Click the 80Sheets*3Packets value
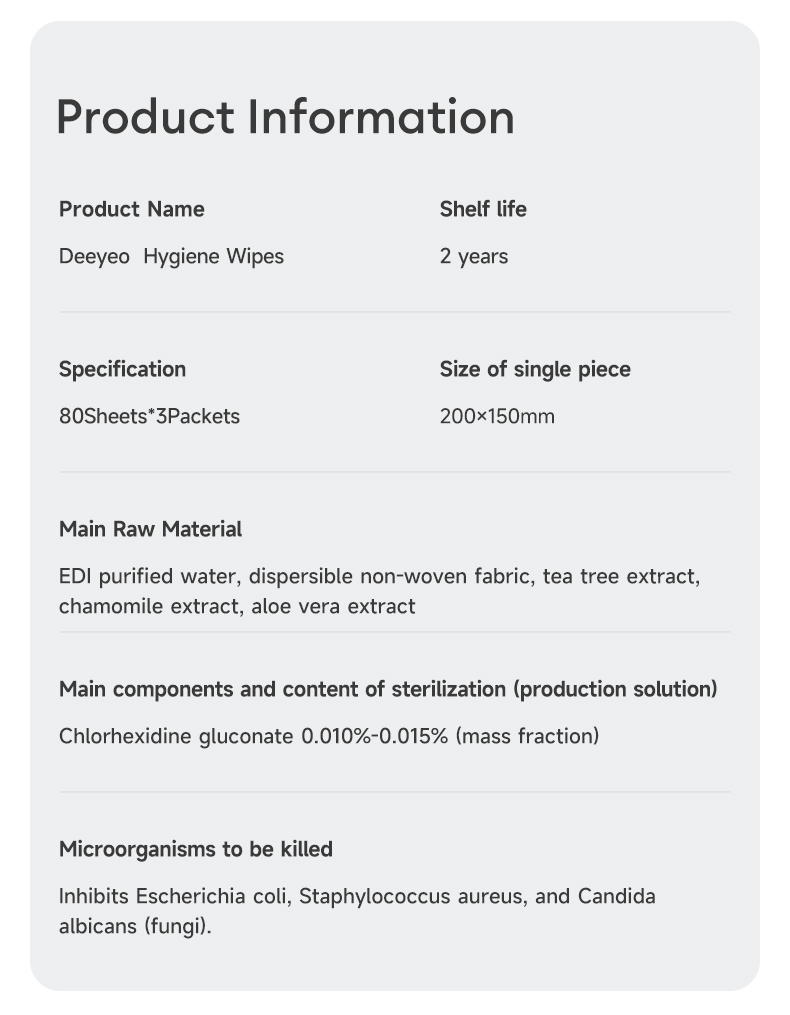Viewport: 790px width, 1015px height. coord(149,417)
